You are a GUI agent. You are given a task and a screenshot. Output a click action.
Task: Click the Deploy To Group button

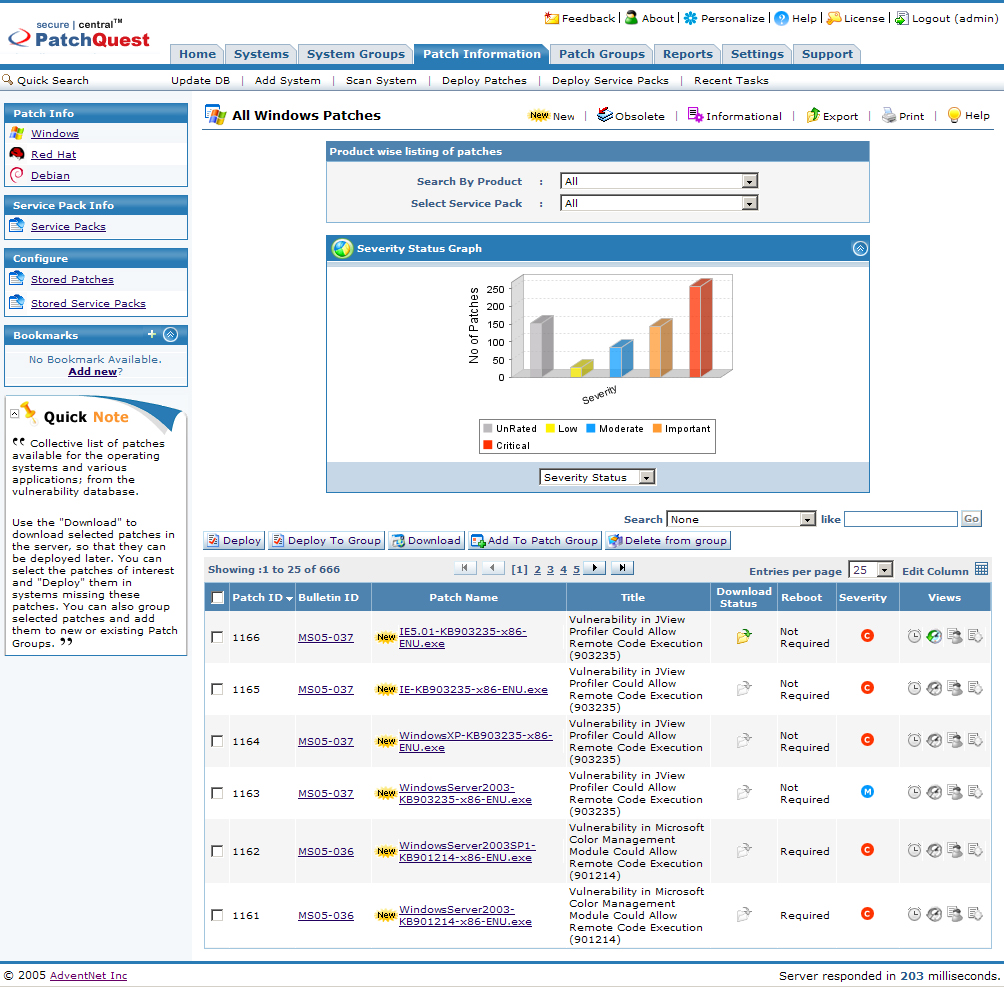point(327,541)
